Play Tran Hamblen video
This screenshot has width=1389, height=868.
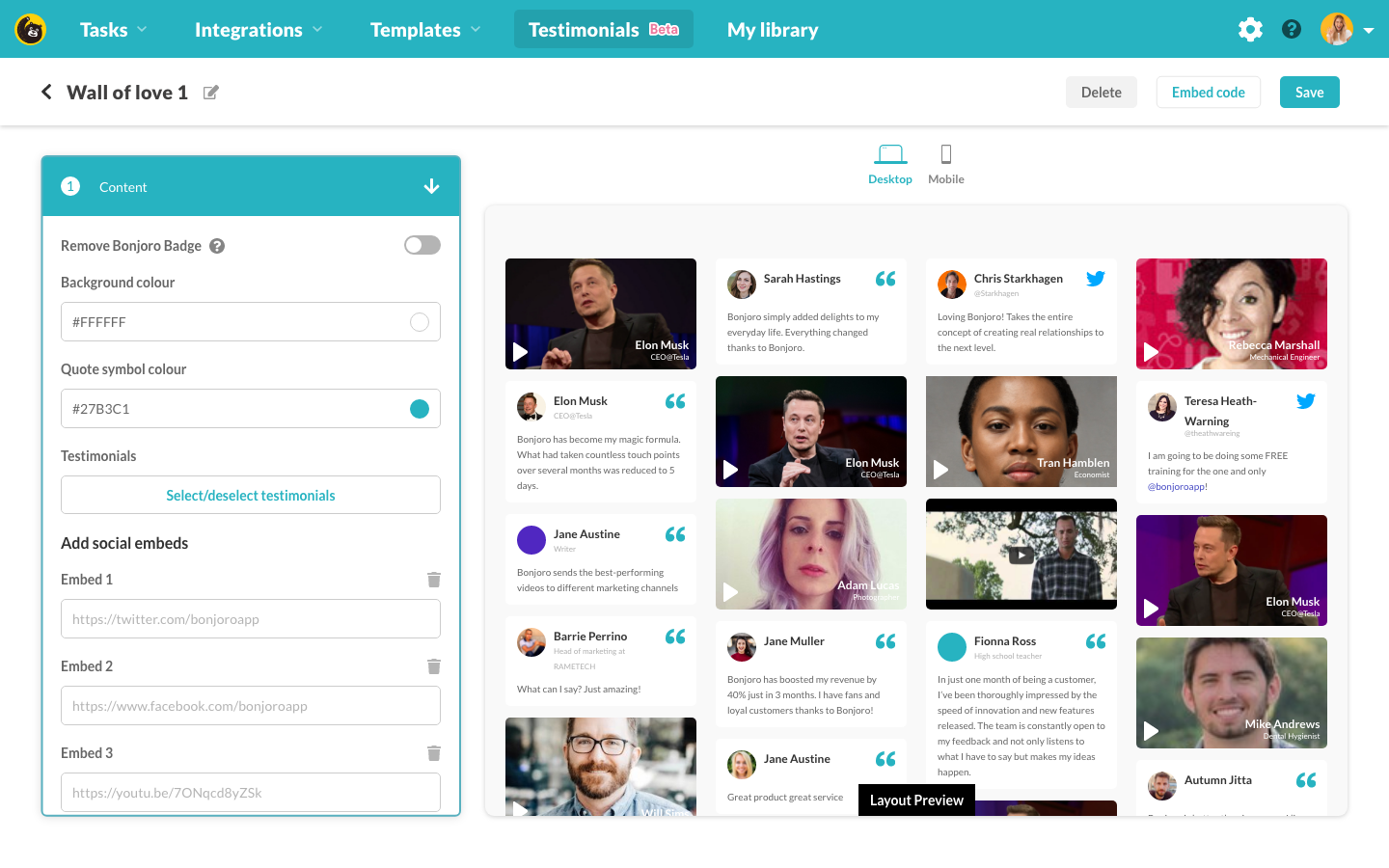941,470
